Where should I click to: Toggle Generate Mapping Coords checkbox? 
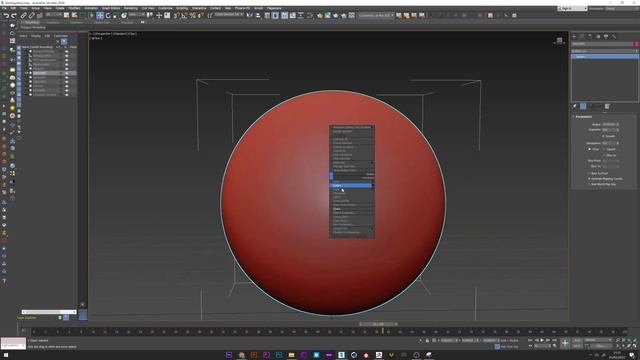(x=589, y=178)
